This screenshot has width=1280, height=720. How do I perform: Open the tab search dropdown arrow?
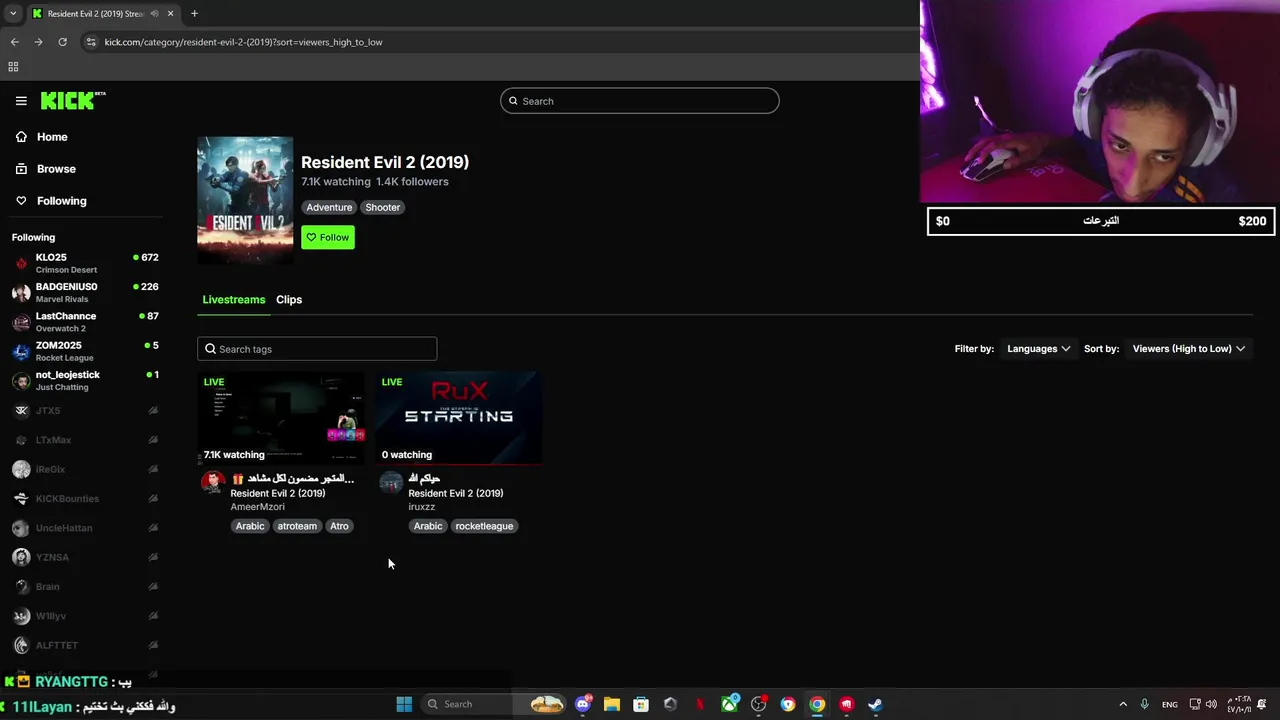(x=13, y=14)
